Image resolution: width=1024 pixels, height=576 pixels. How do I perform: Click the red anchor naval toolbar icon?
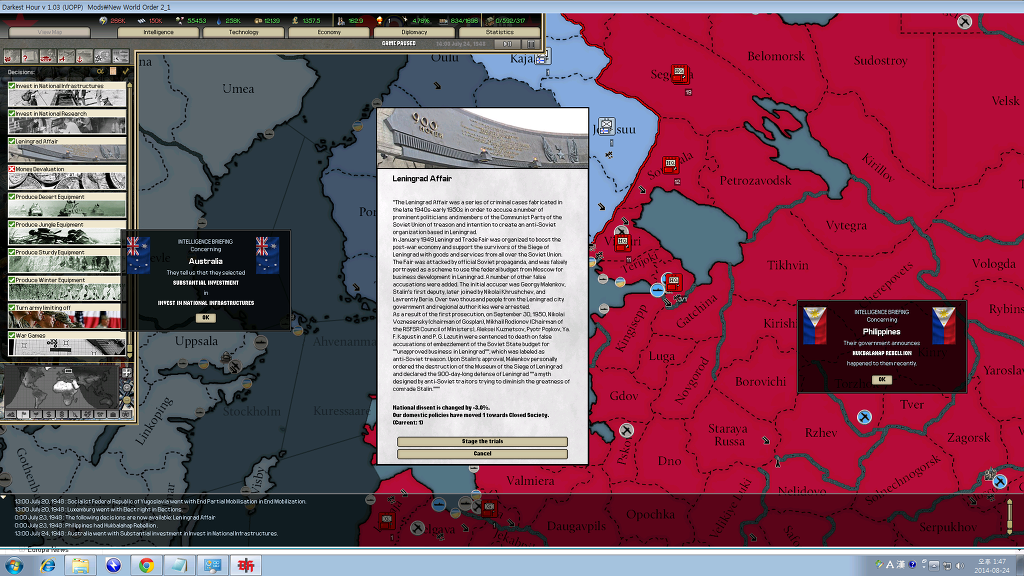click(x=84, y=56)
